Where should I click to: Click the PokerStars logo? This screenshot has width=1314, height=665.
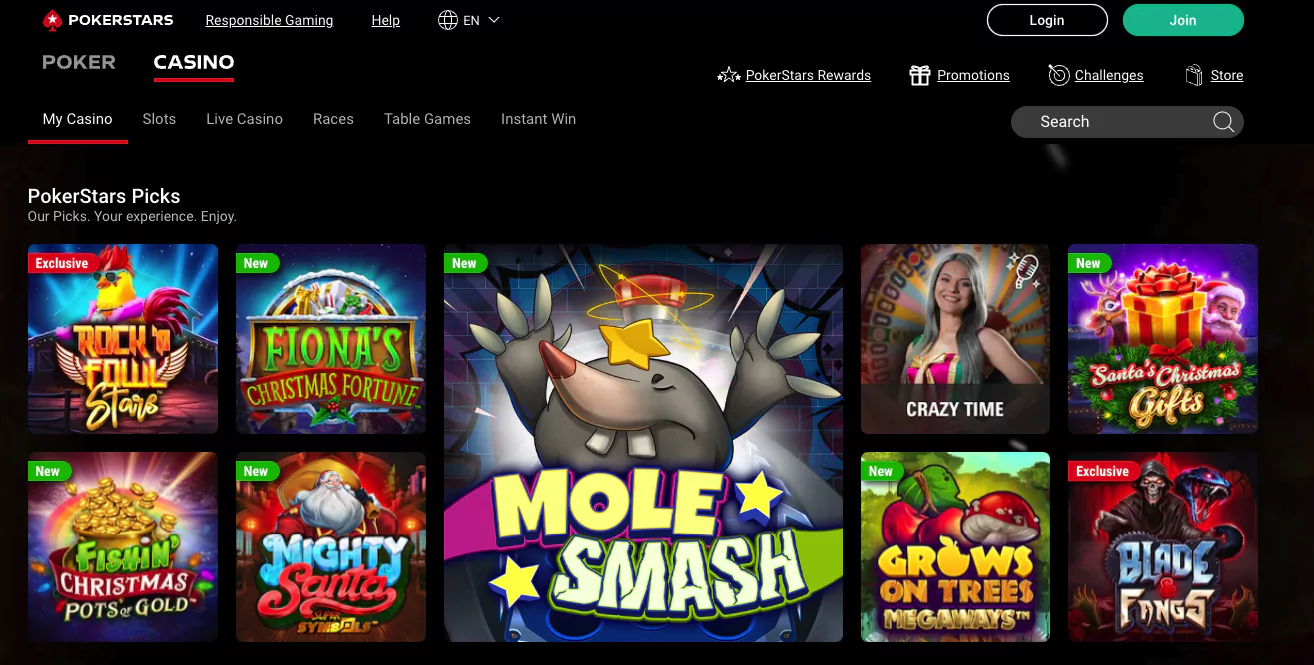(108, 20)
